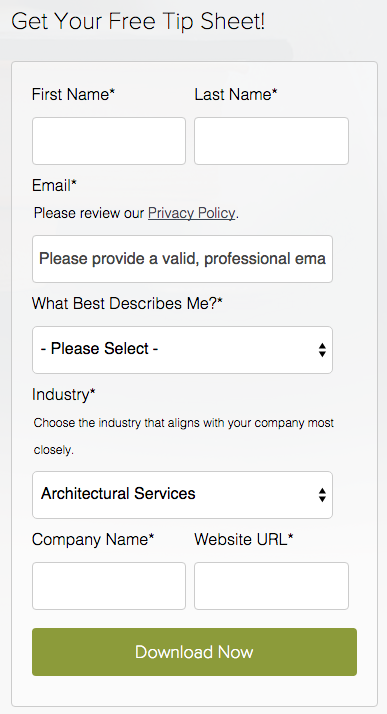387x714 pixels.
Task: Click the 'What Best Describes Me?*' label
Action: [127, 303]
